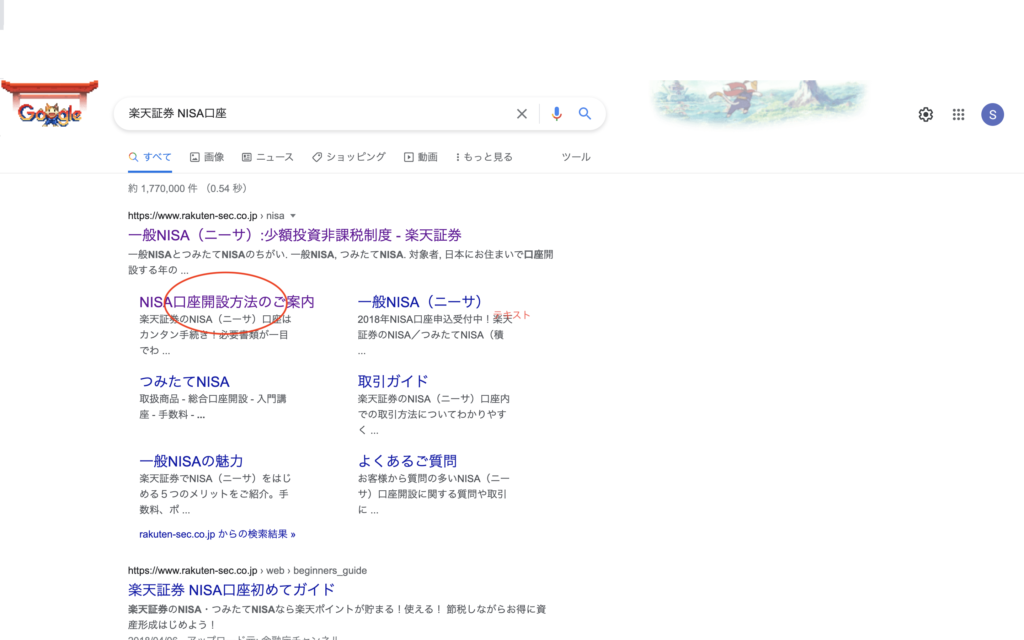
Task: Open the account profile avatar
Action: pos(992,114)
